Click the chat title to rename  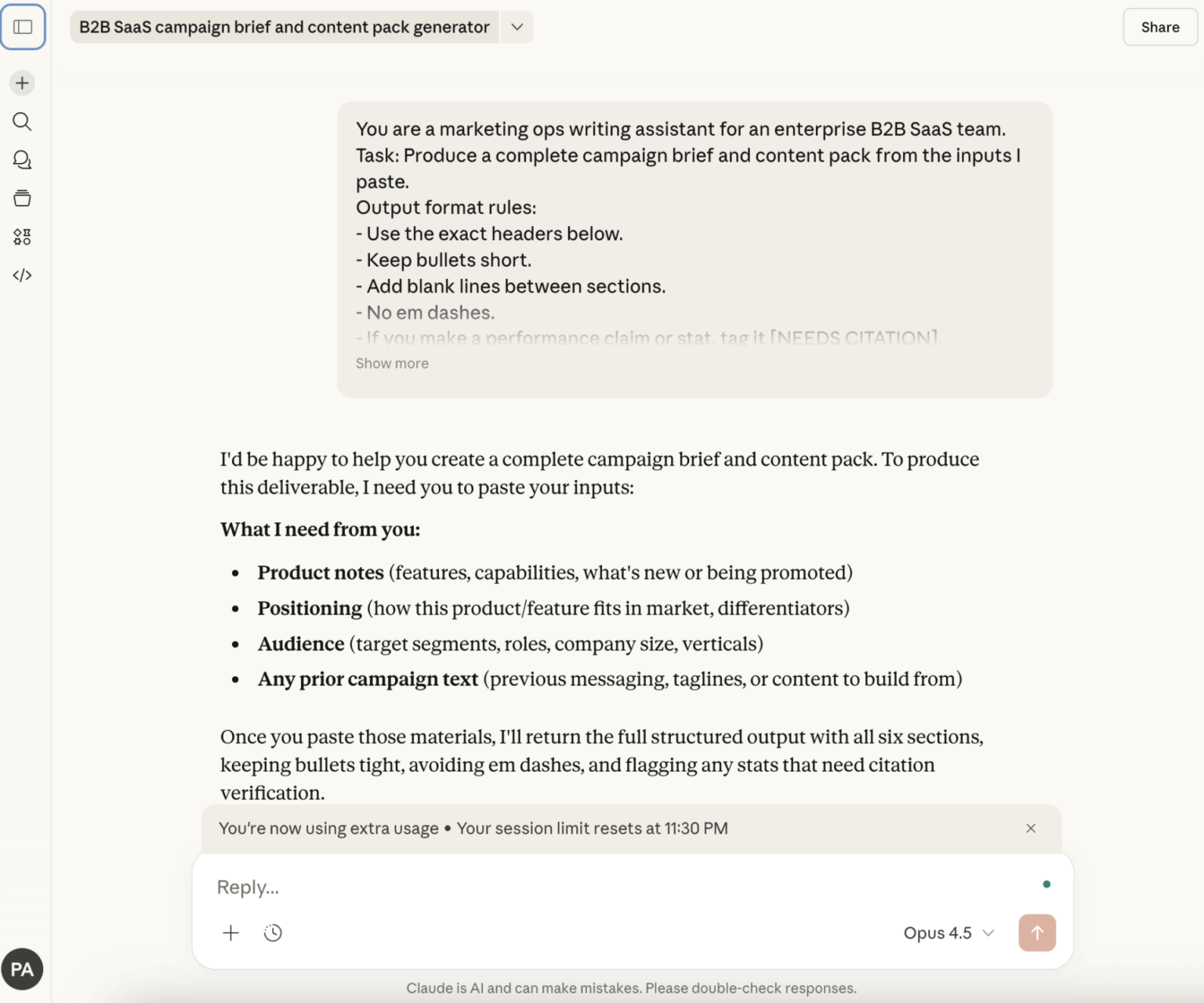[x=285, y=27]
